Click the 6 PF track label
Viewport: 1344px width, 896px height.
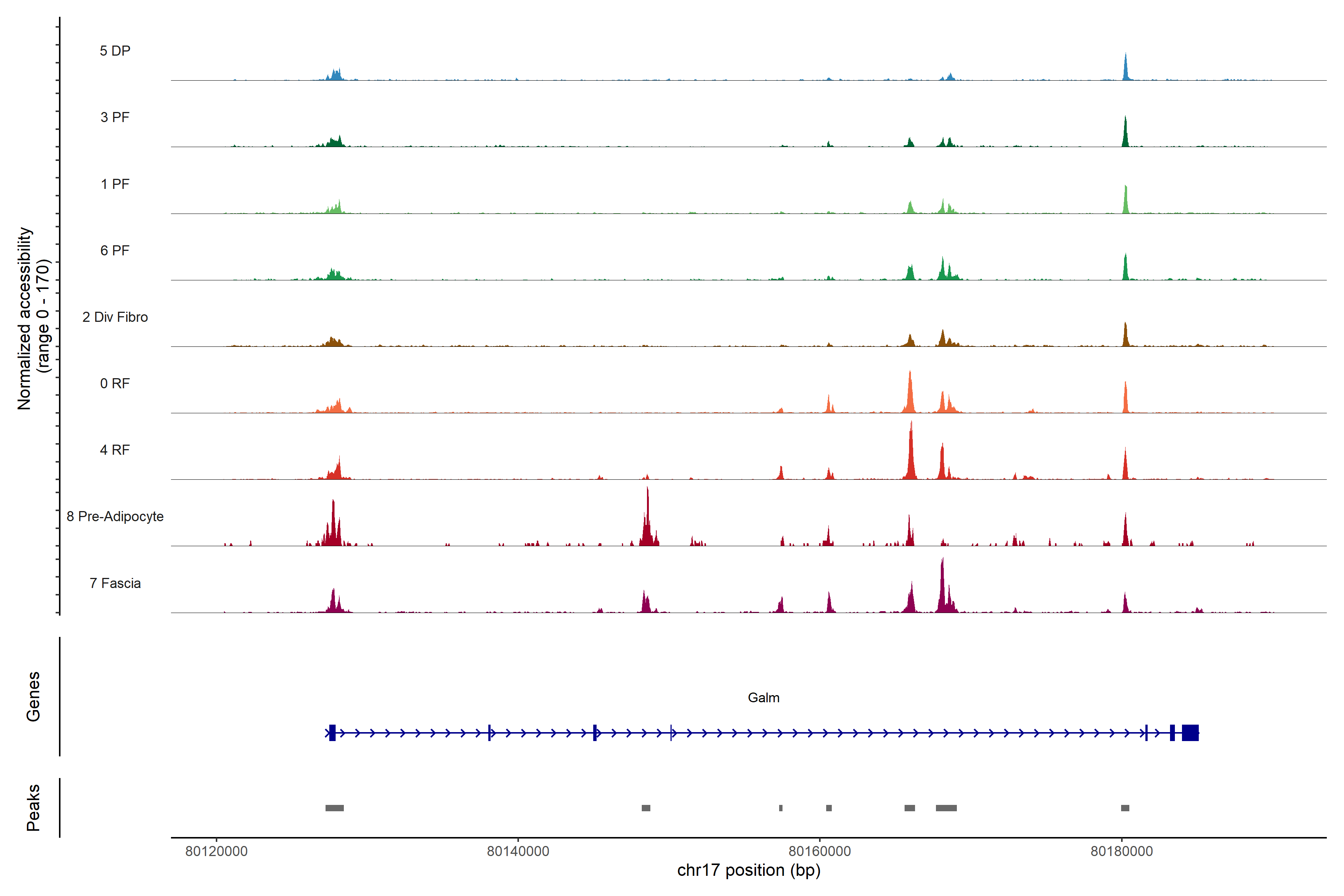[115, 250]
